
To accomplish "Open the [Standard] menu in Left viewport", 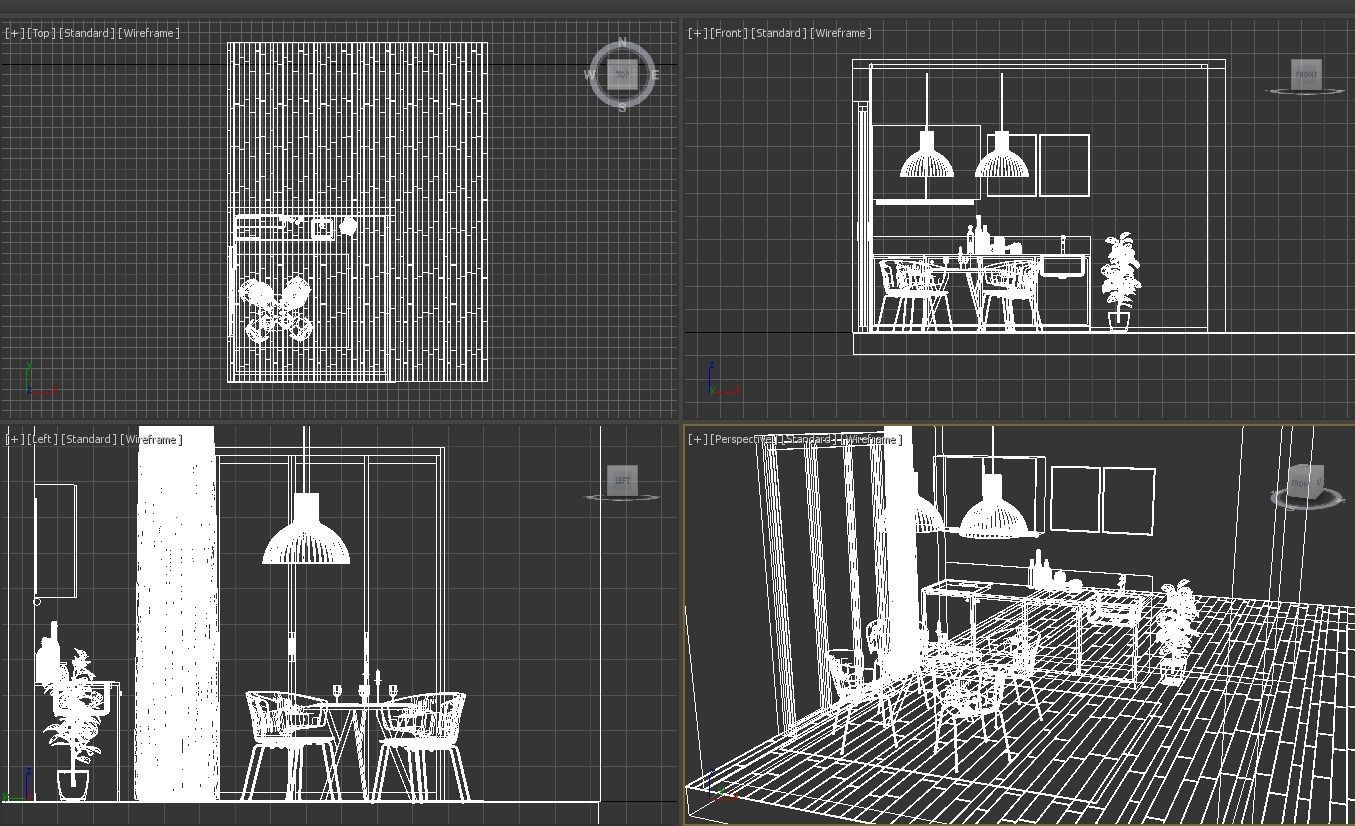I will point(88,439).
